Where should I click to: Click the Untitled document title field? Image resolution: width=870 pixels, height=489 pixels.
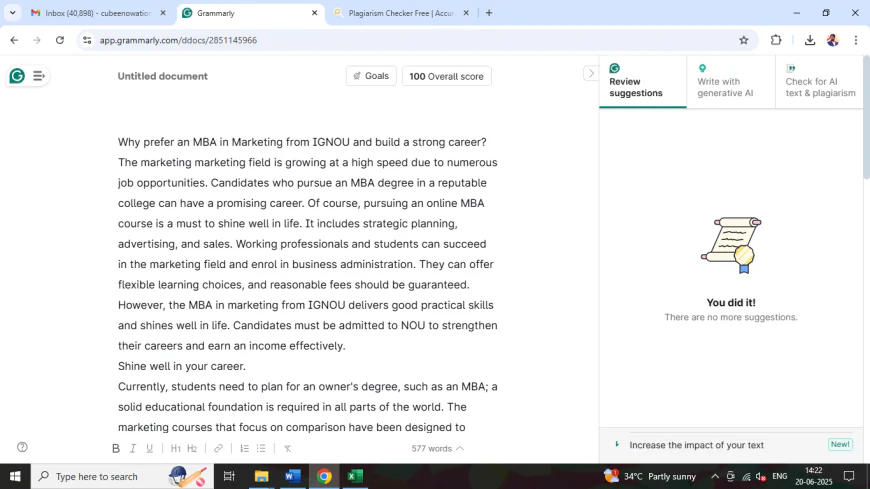(163, 76)
